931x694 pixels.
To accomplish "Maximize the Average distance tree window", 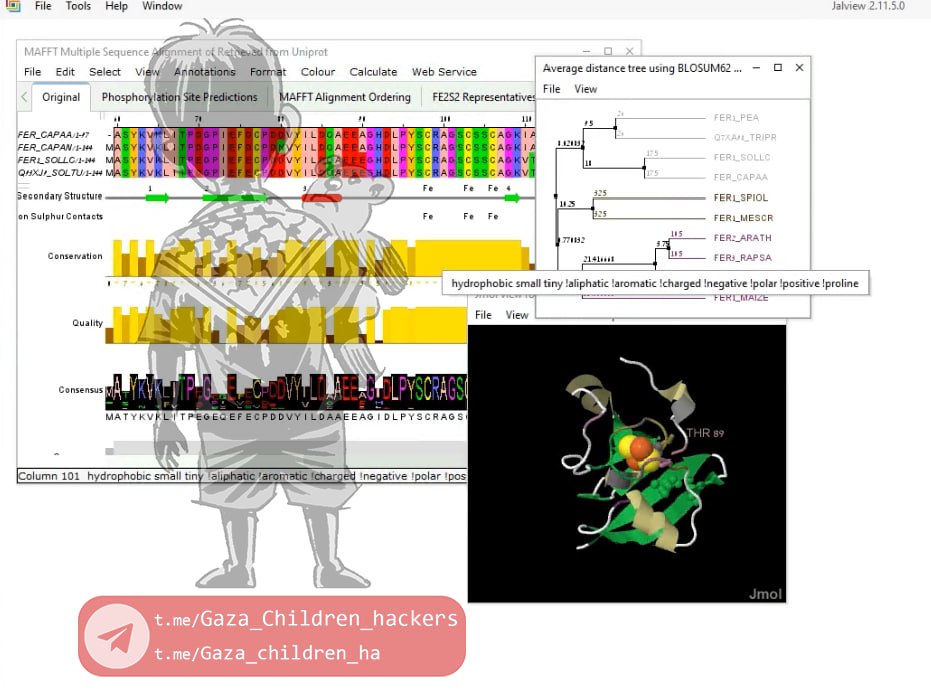I will pyautogui.click(x=778, y=68).
